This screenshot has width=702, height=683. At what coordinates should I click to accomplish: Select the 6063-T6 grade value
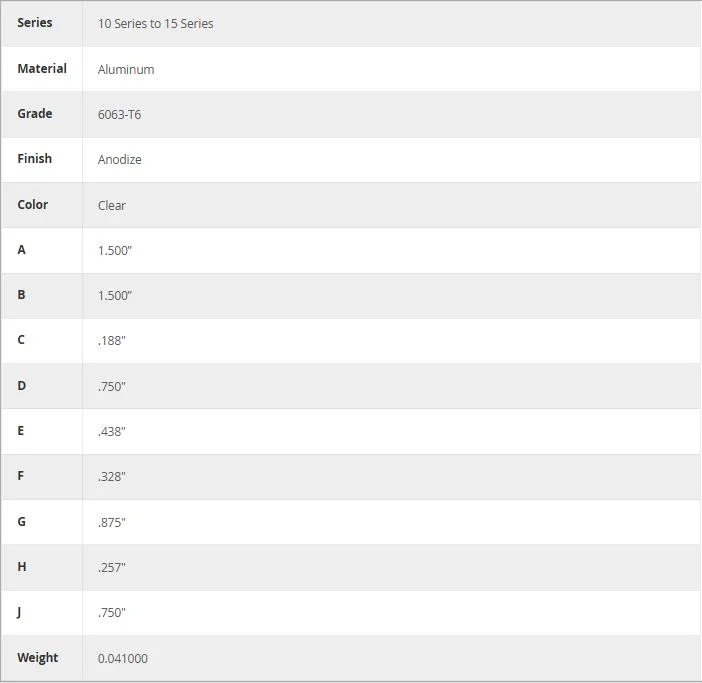pos(119,115)
